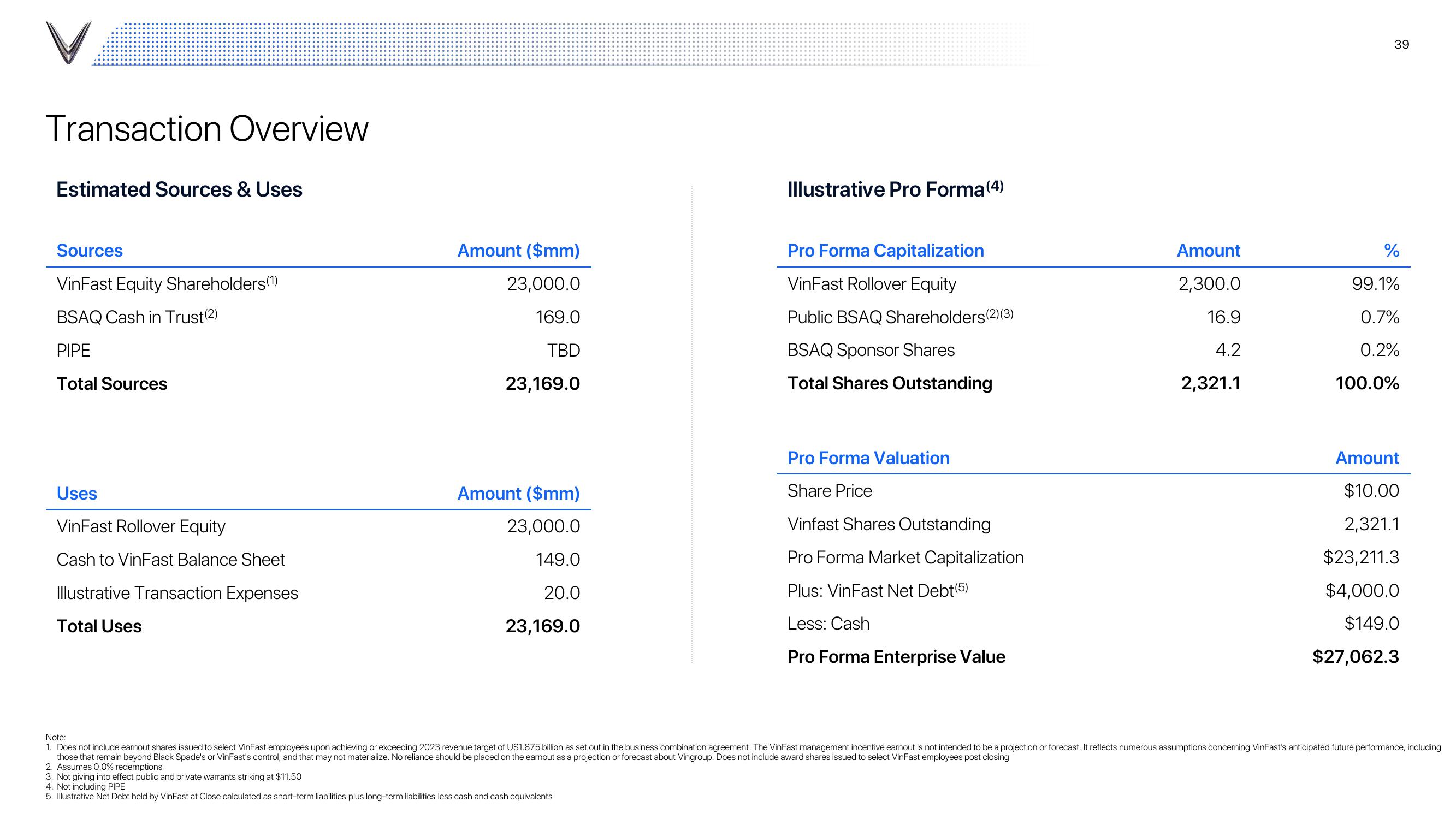Click the Illustrative Pro Forma heading

tap(895, 189)
